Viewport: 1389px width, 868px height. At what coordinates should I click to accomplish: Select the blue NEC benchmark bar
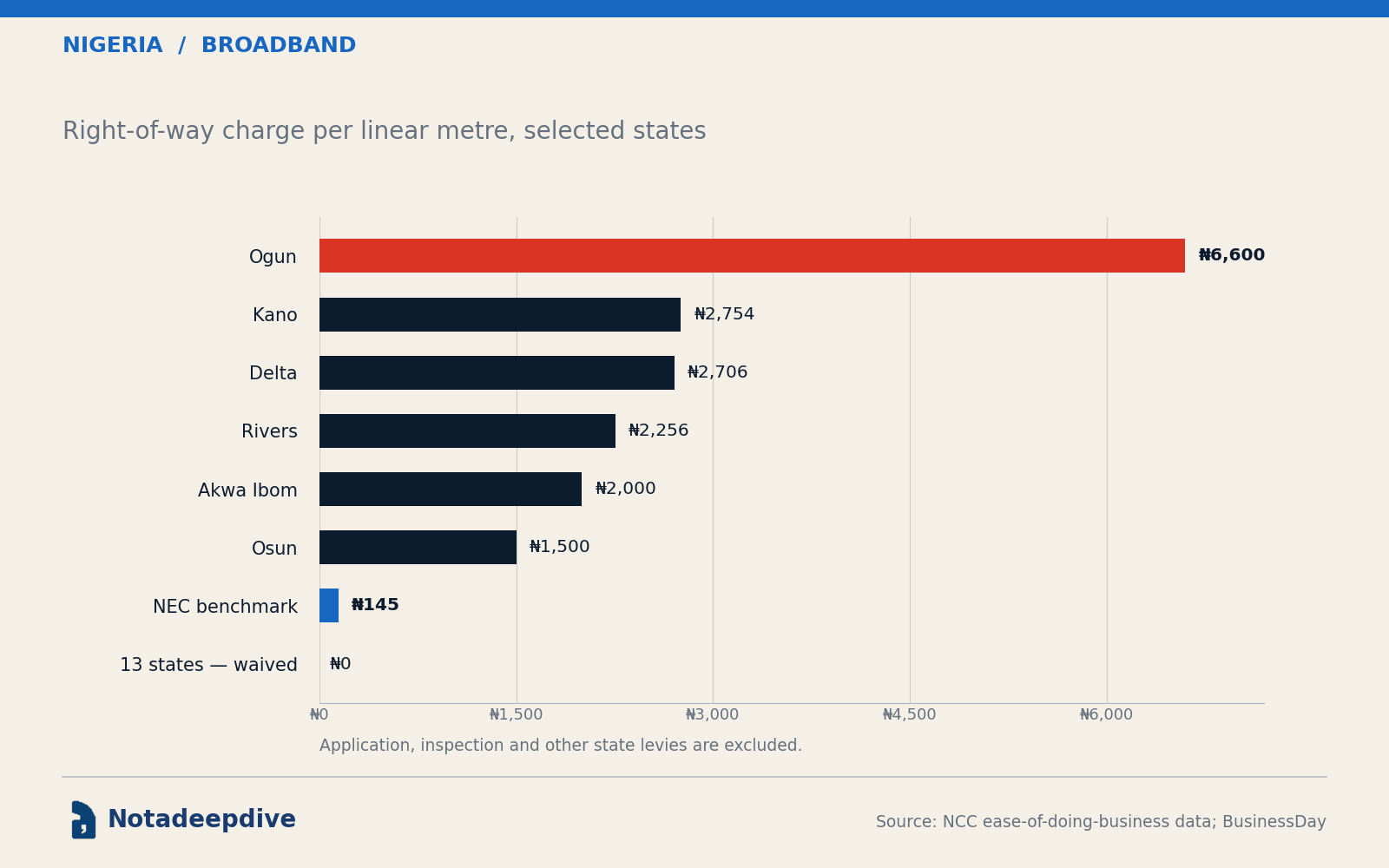329,605
